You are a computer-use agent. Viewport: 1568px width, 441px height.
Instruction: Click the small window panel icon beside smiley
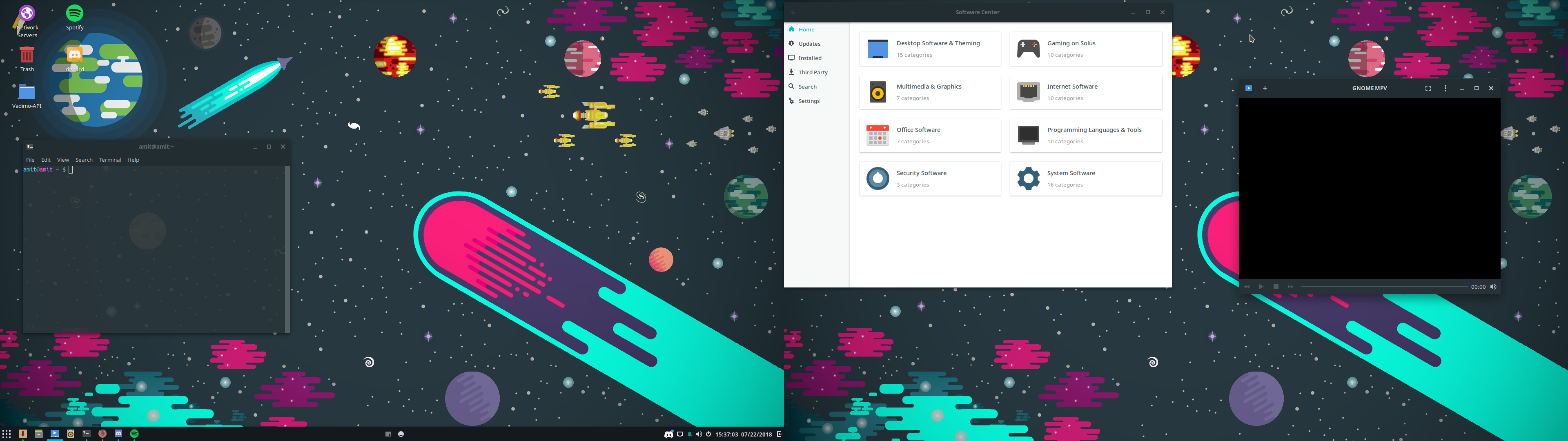388,434
